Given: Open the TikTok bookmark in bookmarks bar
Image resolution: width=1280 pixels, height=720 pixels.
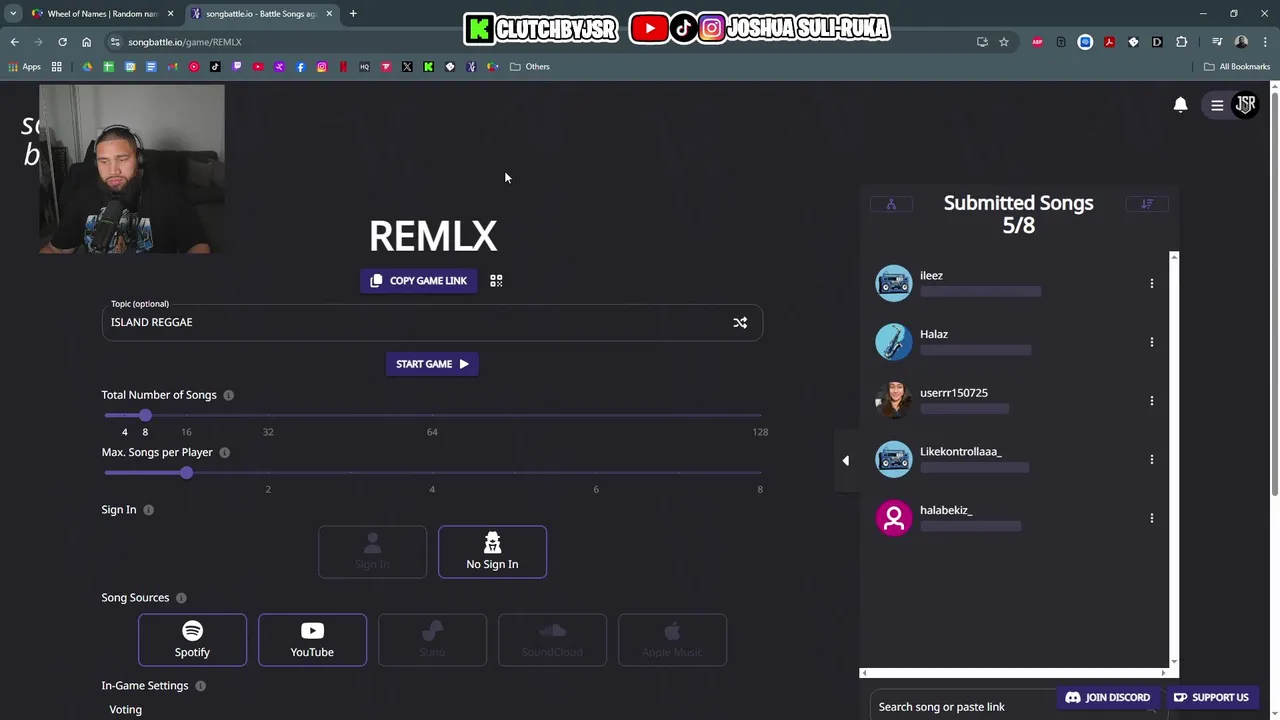Looking at the screenshot, I should [215, 67].
